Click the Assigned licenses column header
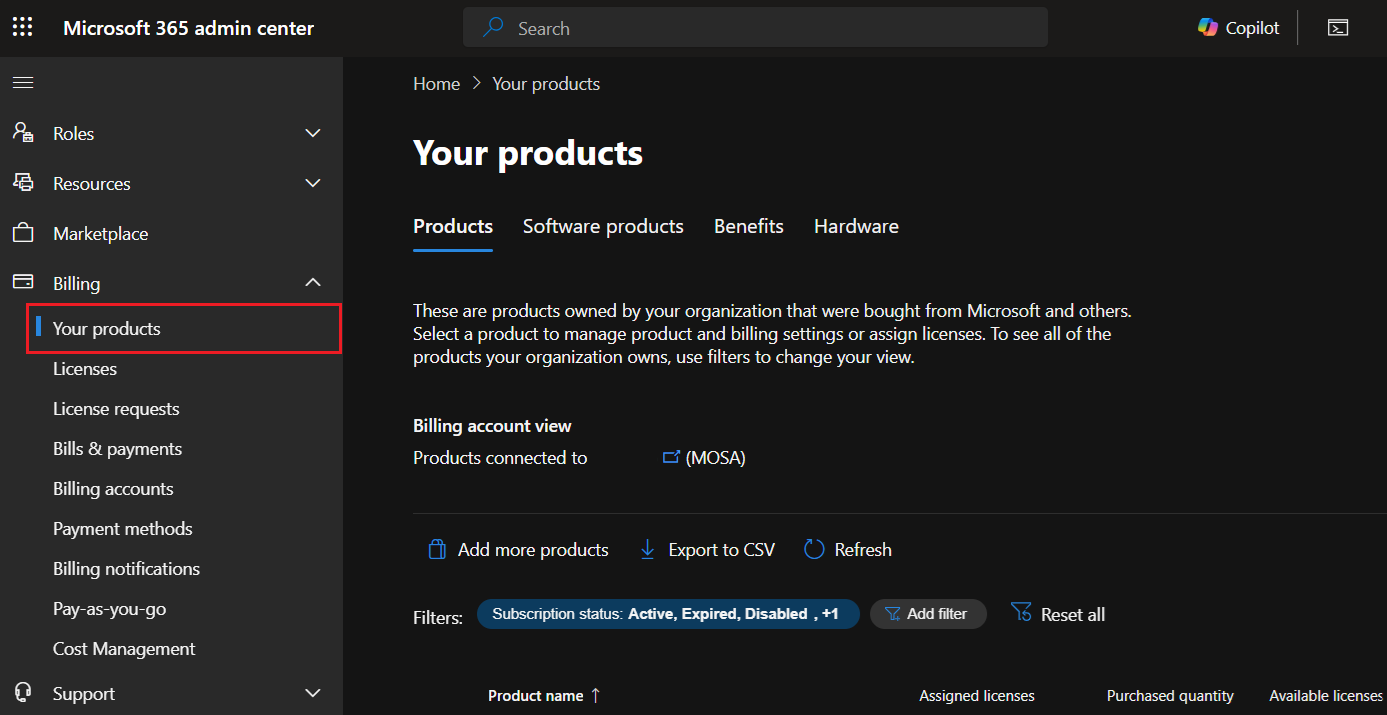This screenshot has width=1387, height=715. click(977, 696)
